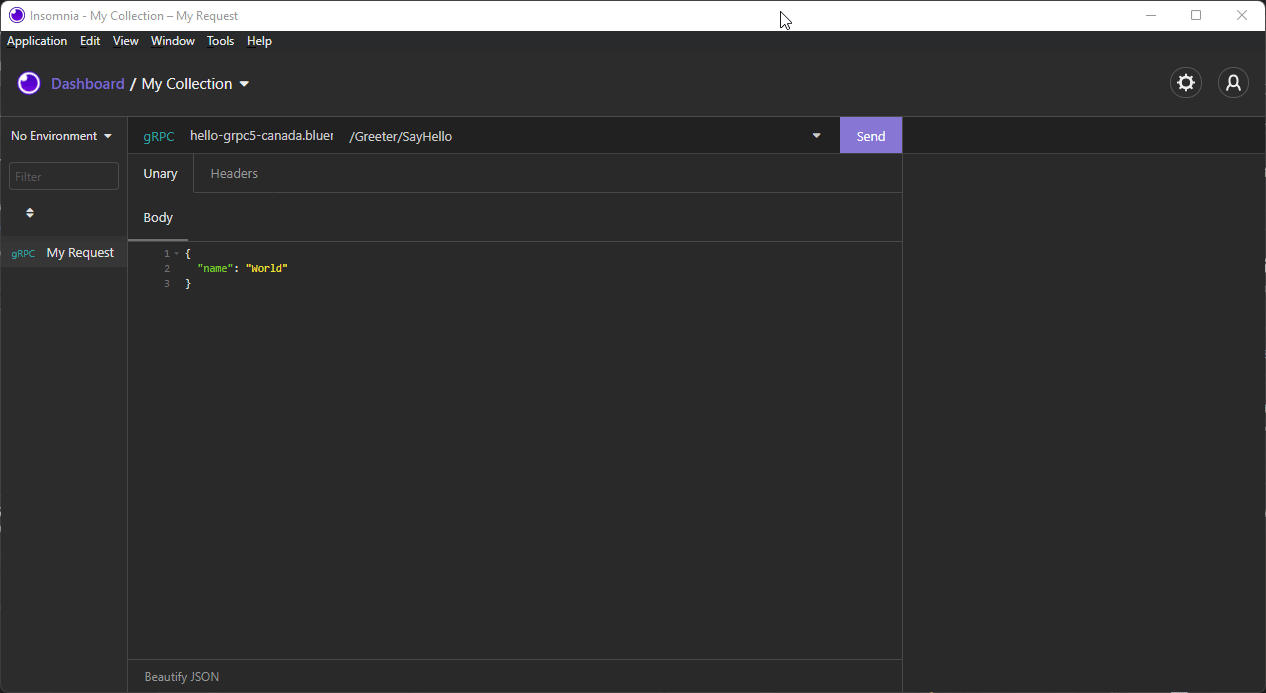Click the /Greeter/SayHello method text
This screenshot has width=1266, height=693.
pyautogui.click(x=401, y=136)
